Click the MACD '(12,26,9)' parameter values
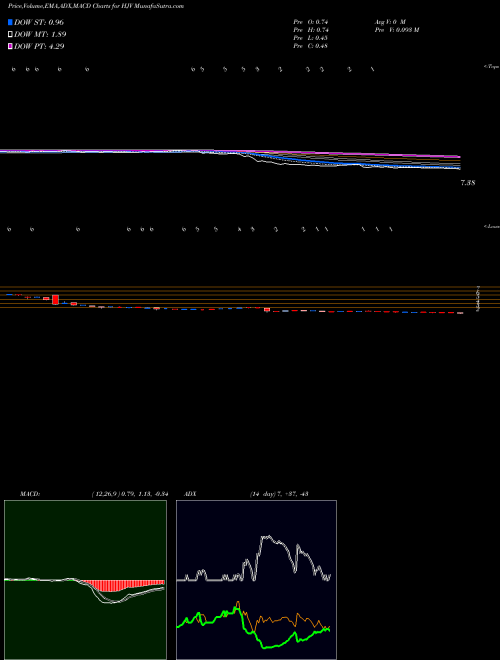The image size is (500, 660). coord(129,494)
